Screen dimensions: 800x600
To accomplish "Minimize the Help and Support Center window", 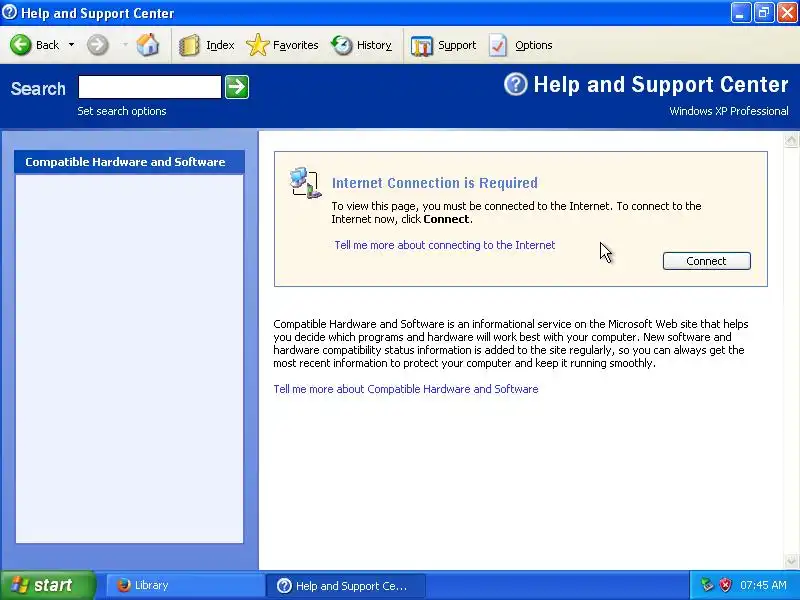I will click(x=741, y=13).
